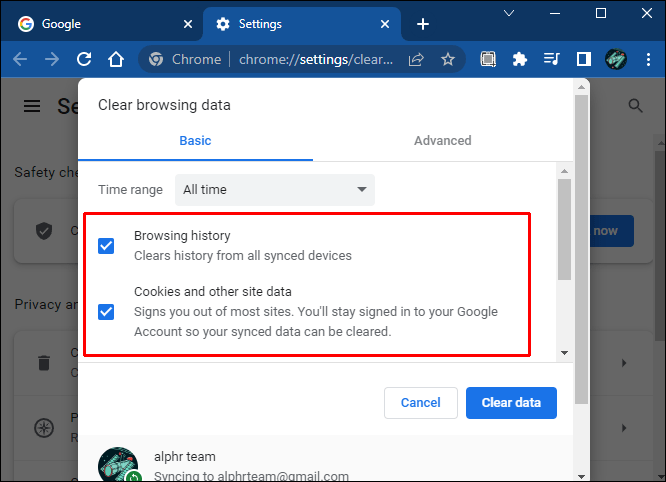The width and height of the screenshot is (666, 482).
Task: Open the Chrome three-dot menu
Action: click(648, 59)
